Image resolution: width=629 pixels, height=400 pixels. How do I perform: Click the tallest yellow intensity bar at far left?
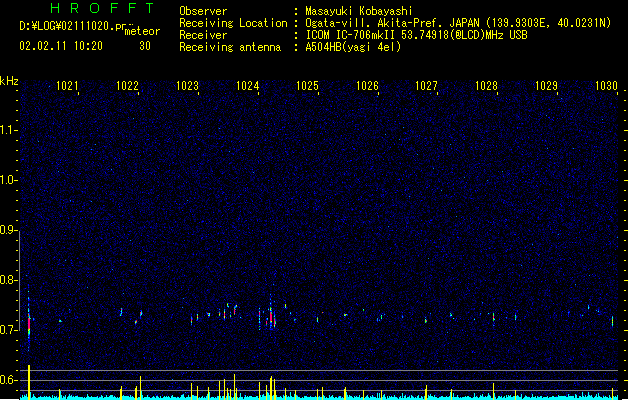pos(29,382)
